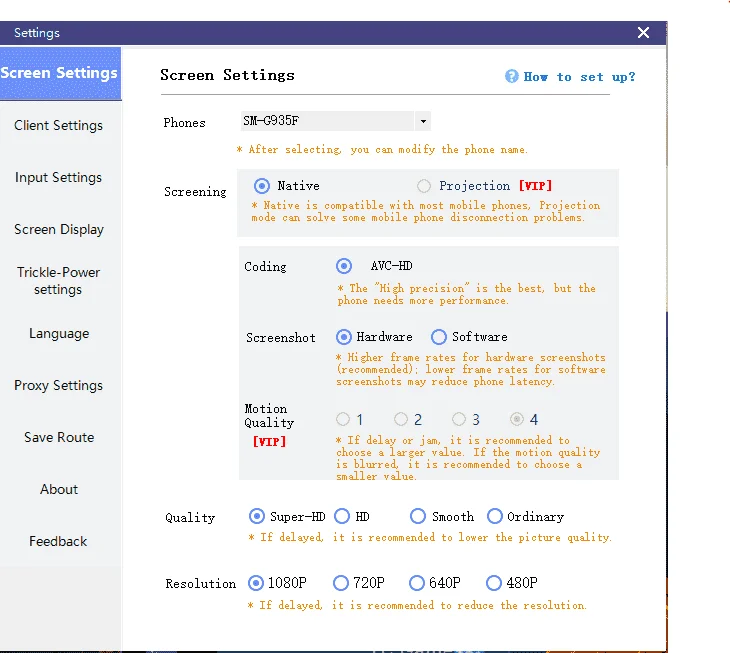Set Motion Quality to 3
730x653 pixels.
point(459,419)
